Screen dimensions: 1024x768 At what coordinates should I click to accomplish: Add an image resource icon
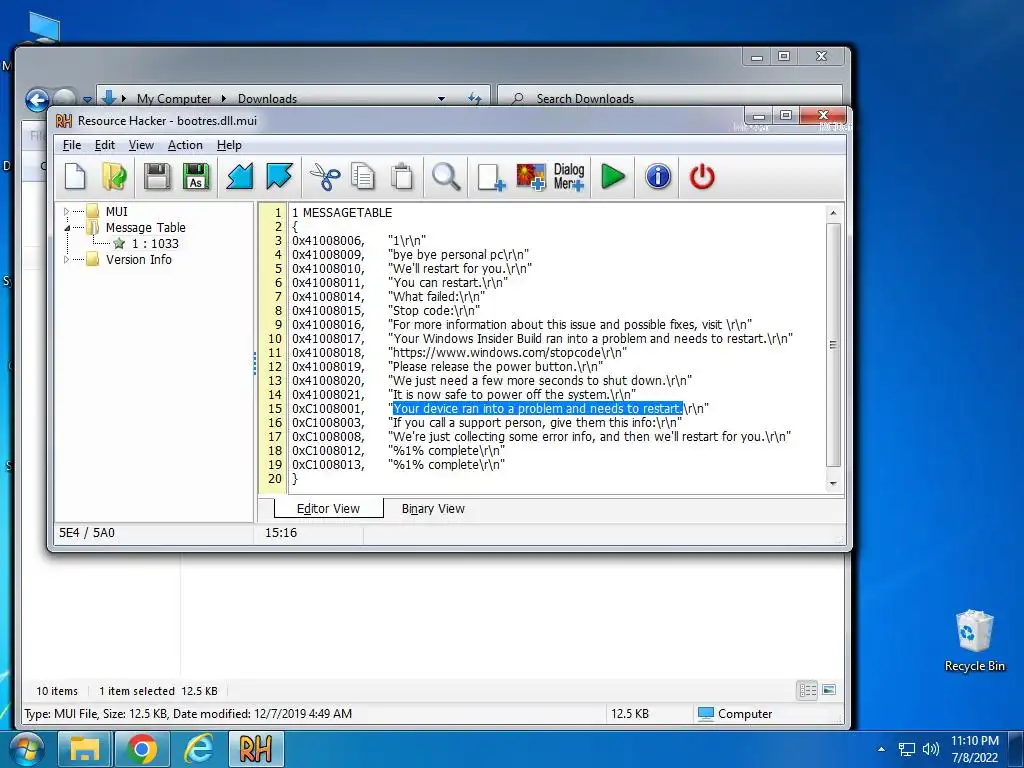click(x=531, y=176)
